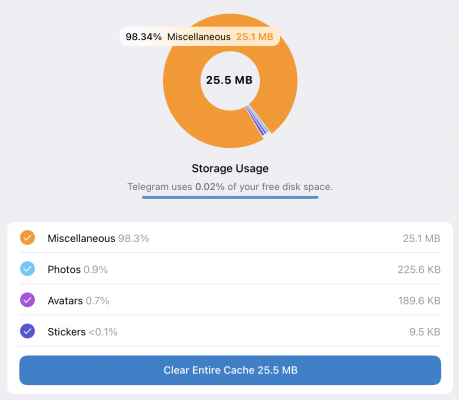Screen dimensions: 459x400
Task: Click the Storage Usage heading
Action: pyautogui.click(x=230, y=168)
